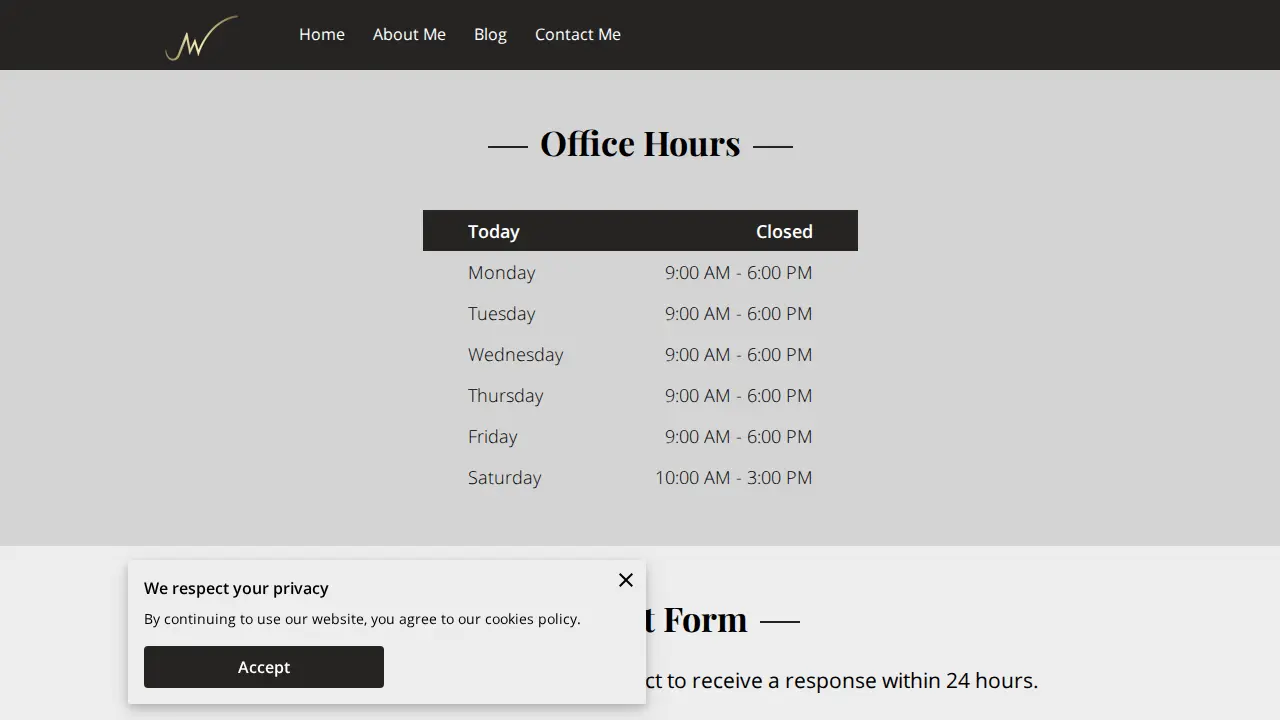The width and height of the screenshot is (1280, 720).
Task: Go to the About Me page
Action: 409,34
